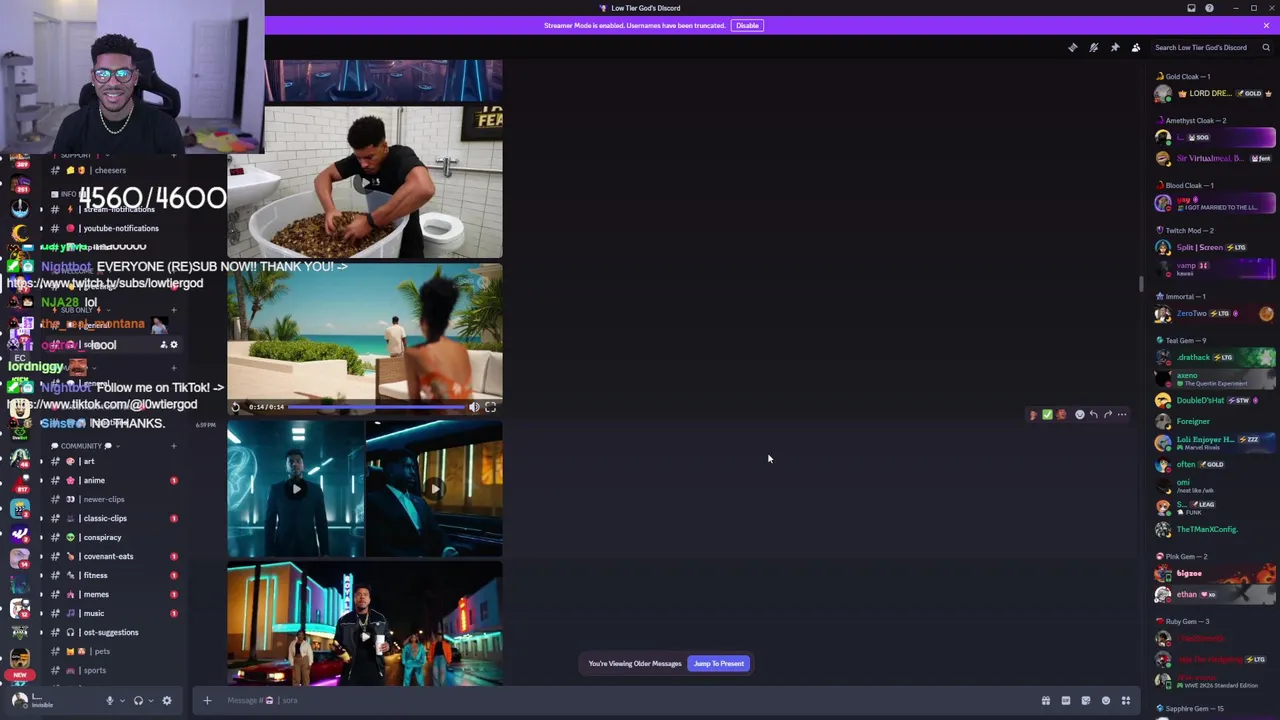Open the Help question mark icon

[x=1209, y=8]
